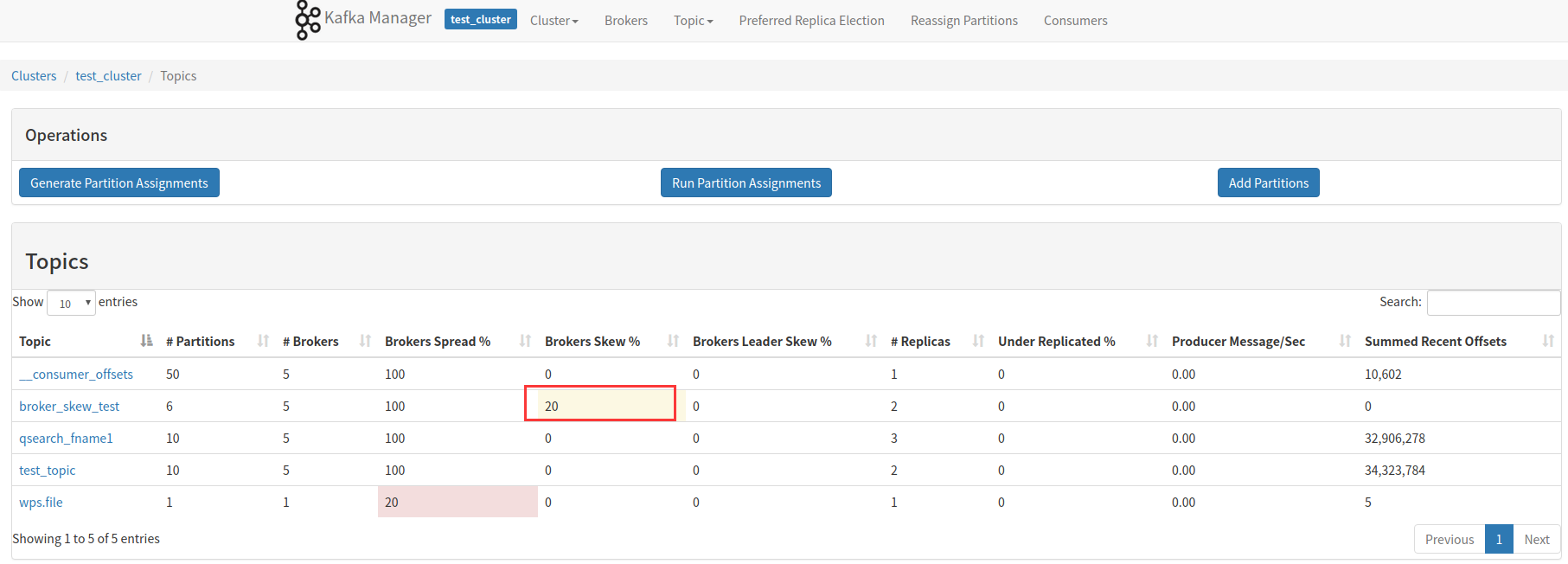Click the test_cluster badge in navbar
Viewport: 1568px width, 564px height.
click(x=481, y=19)
